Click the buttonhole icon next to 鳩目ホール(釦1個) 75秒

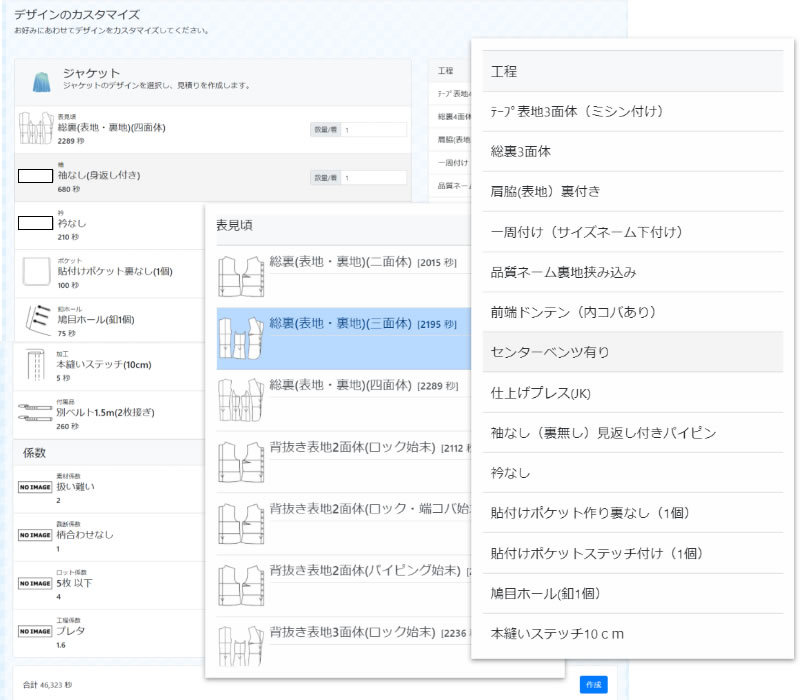(35, 319)
